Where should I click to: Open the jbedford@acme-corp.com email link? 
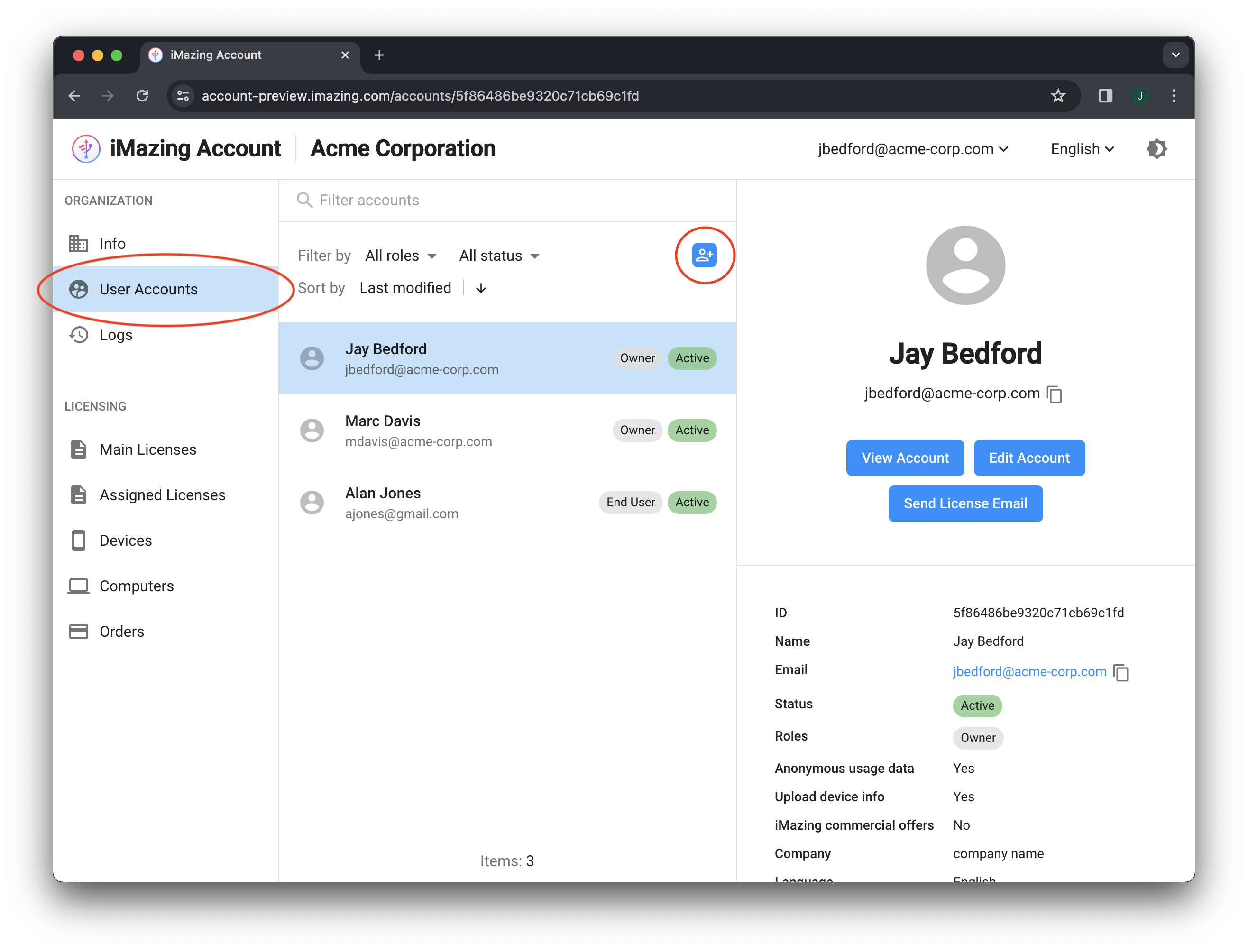[x=1029, y=671]
